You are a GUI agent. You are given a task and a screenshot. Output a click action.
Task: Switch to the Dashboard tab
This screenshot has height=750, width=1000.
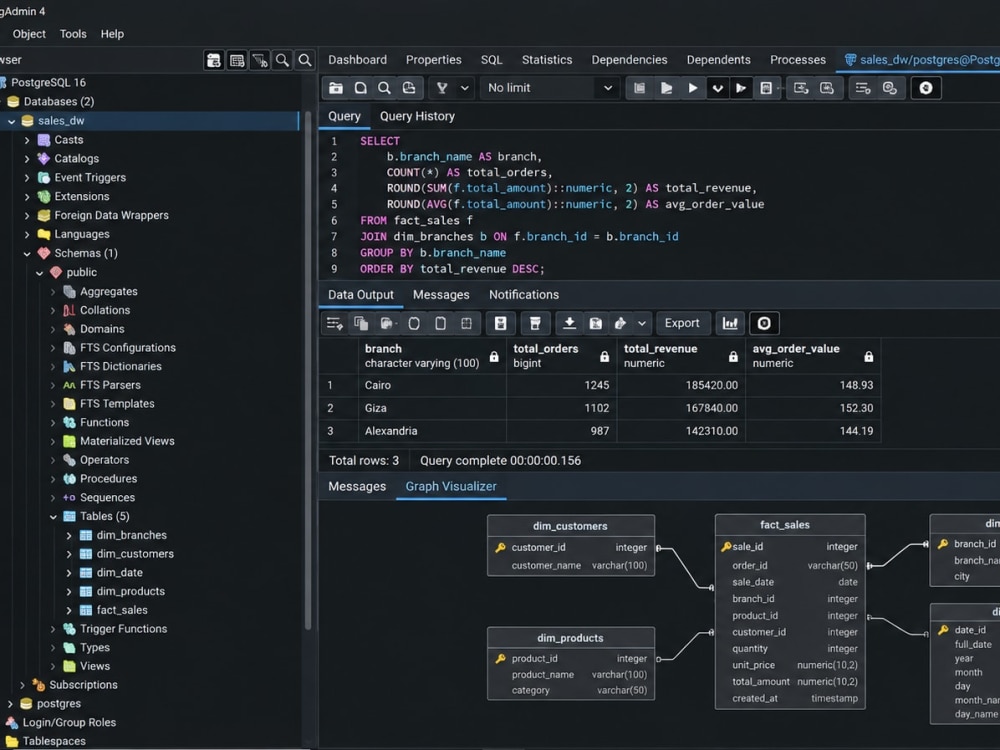point(357,59)
